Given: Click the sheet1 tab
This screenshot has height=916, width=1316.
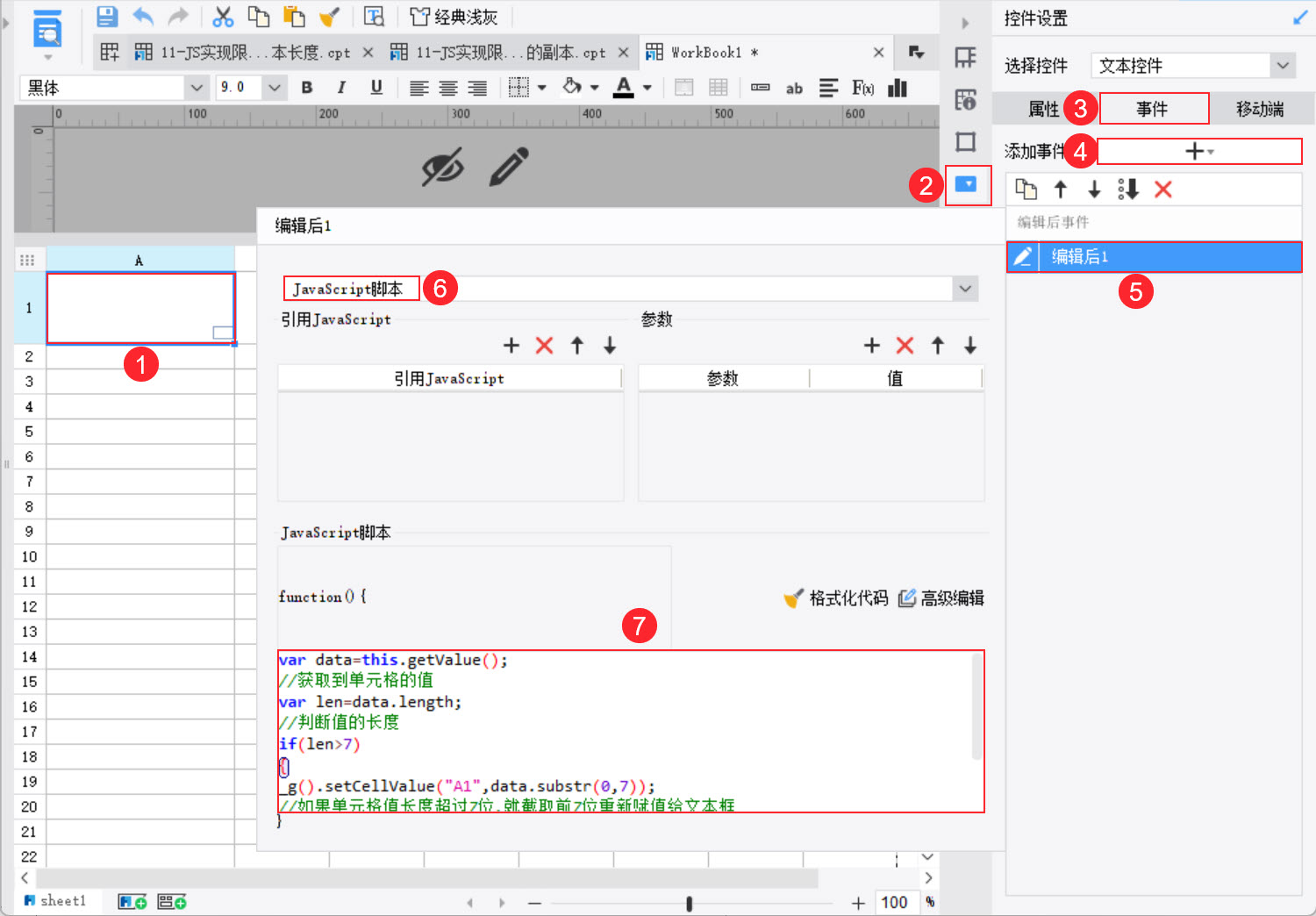Looking at the screenshot, I should [x=55, y=901].
